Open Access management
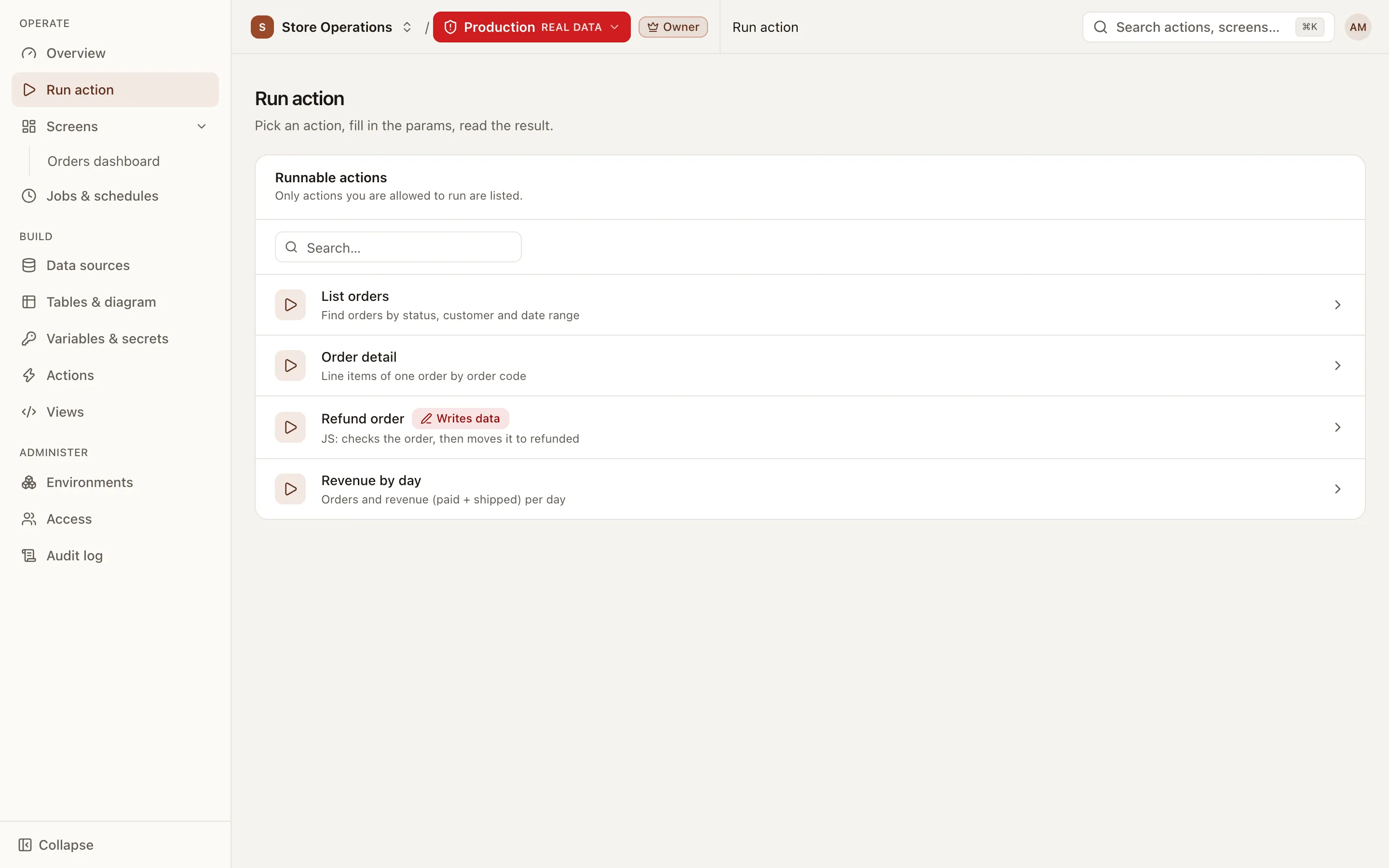 click(115, 519)
